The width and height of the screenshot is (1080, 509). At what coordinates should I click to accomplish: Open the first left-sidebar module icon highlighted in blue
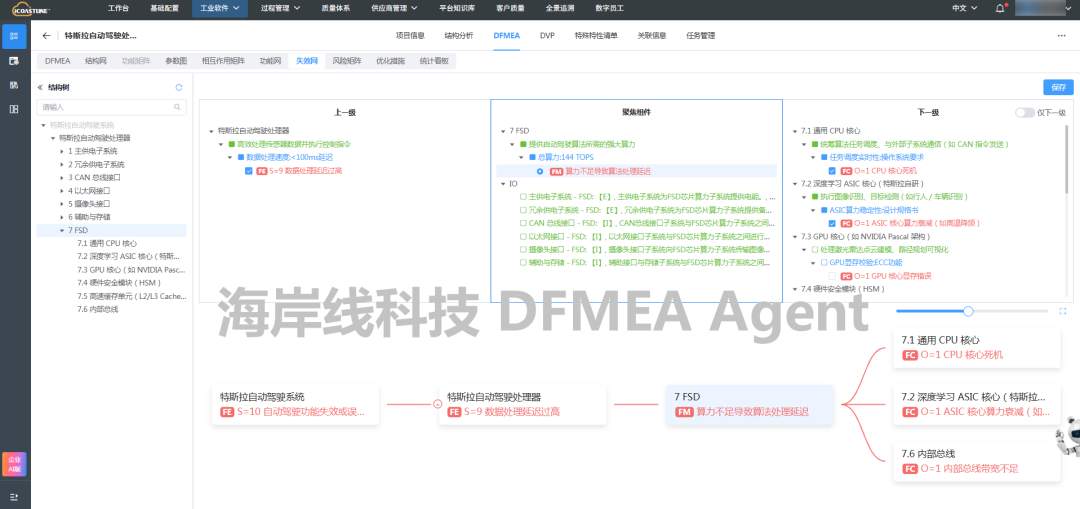14,37
